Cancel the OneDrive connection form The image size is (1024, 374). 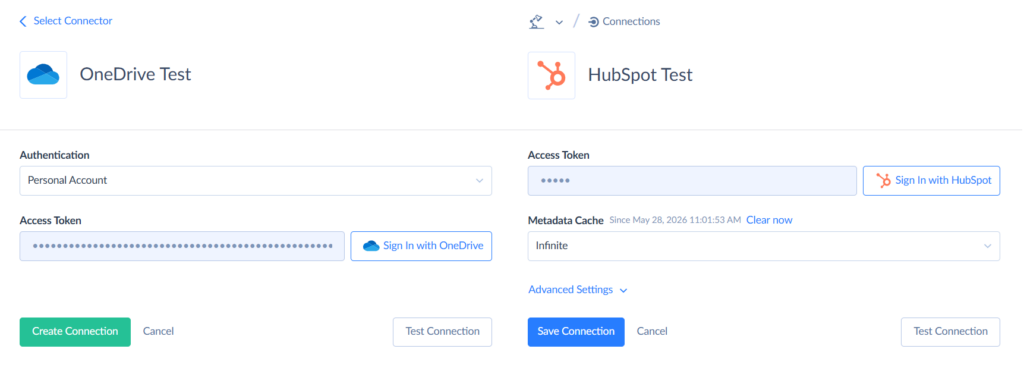tap(159, 332)
